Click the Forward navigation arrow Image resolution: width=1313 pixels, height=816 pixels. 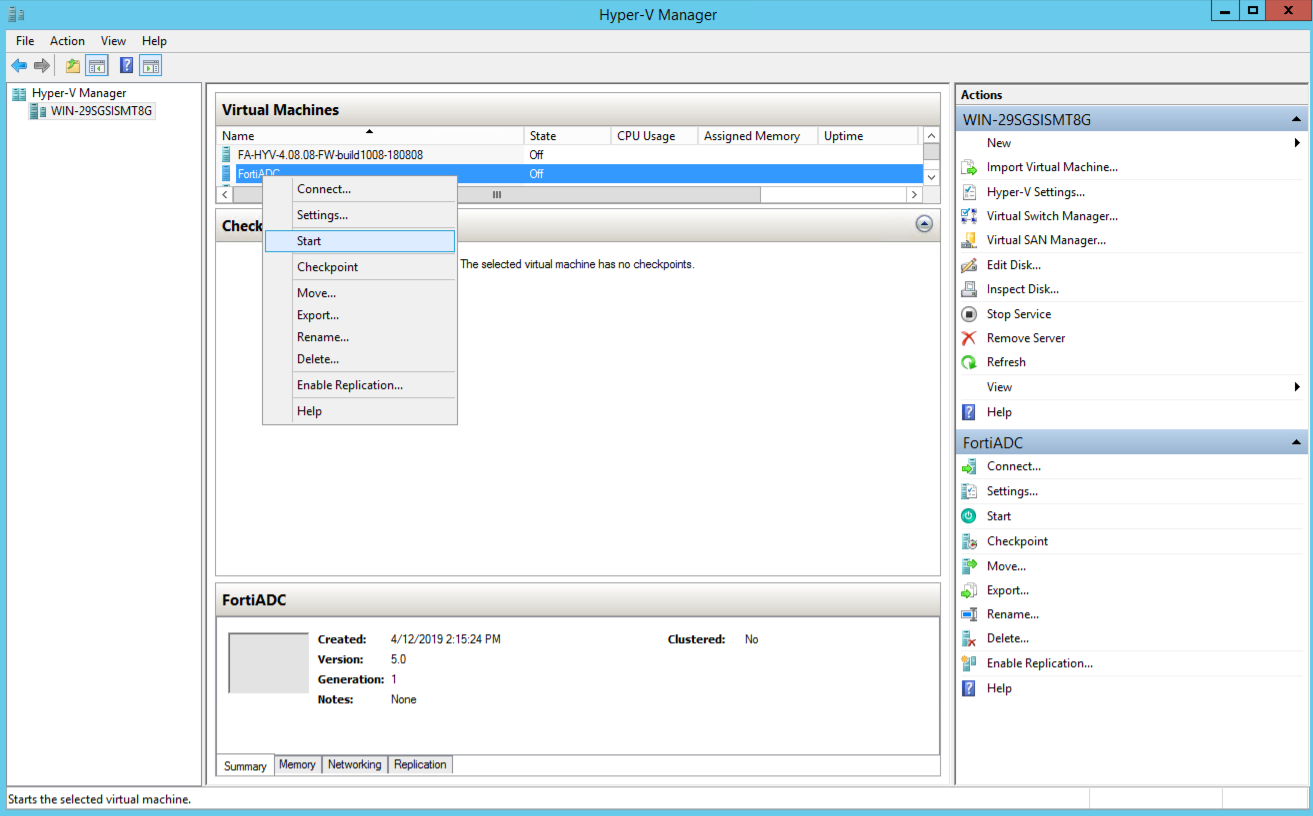tap(40, 65)
